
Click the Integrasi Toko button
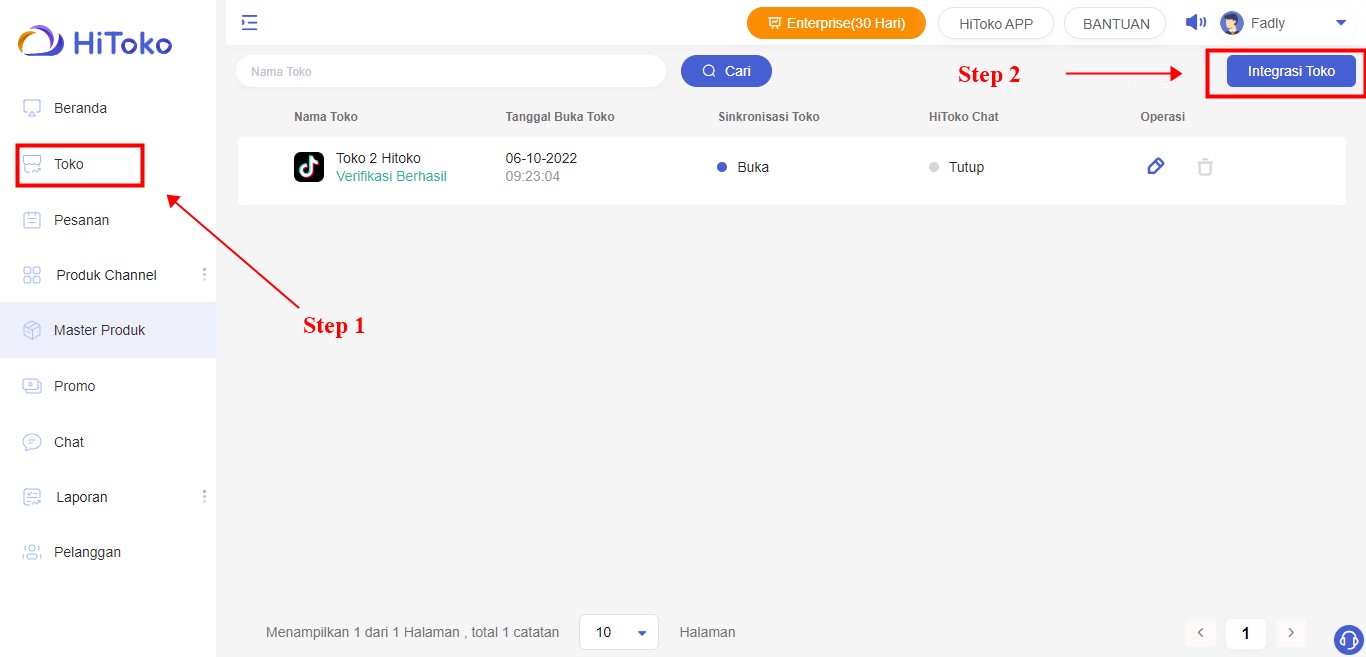pos(1291,71)
